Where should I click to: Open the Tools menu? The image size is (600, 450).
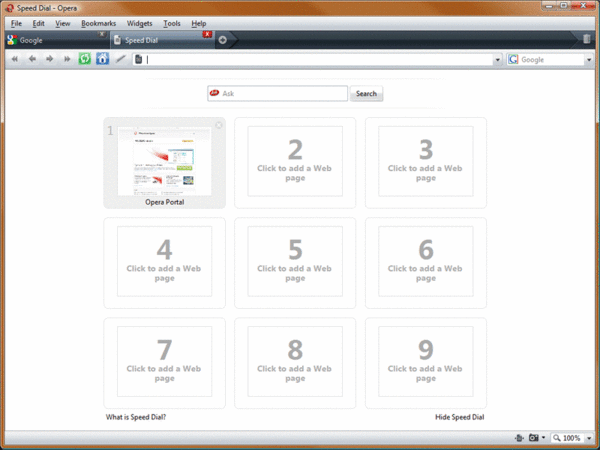(x=172, y=23)
